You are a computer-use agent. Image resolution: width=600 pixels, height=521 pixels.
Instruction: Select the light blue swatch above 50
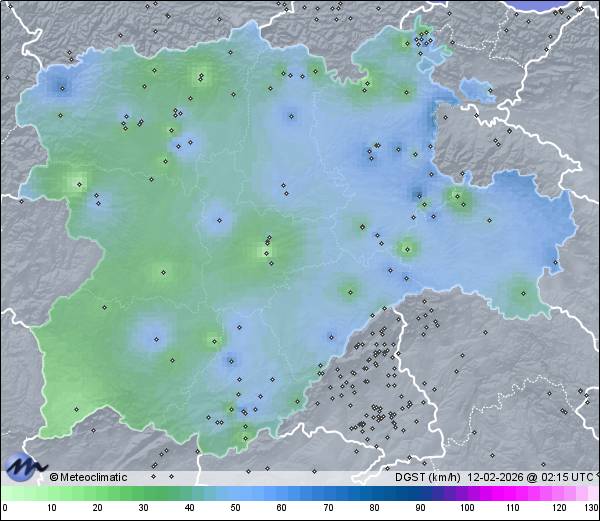(236, 493)
